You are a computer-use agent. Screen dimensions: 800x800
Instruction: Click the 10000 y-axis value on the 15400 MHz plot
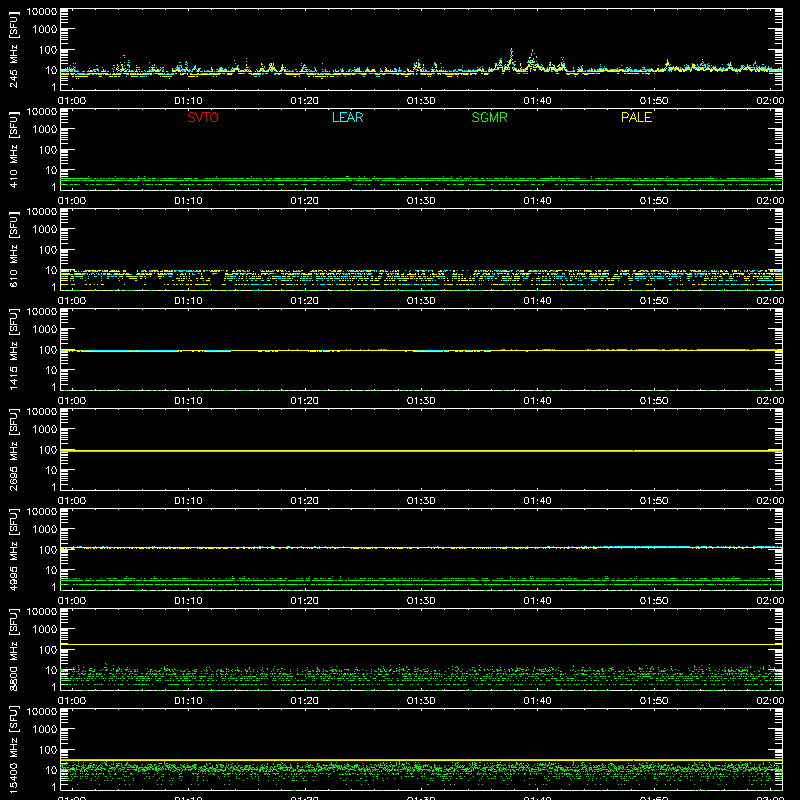pyautogui.click(x=42, y=712)
